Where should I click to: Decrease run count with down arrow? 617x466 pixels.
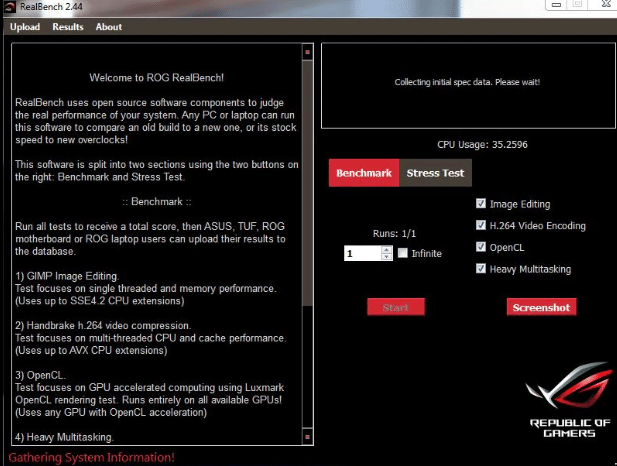pos(387,257)
